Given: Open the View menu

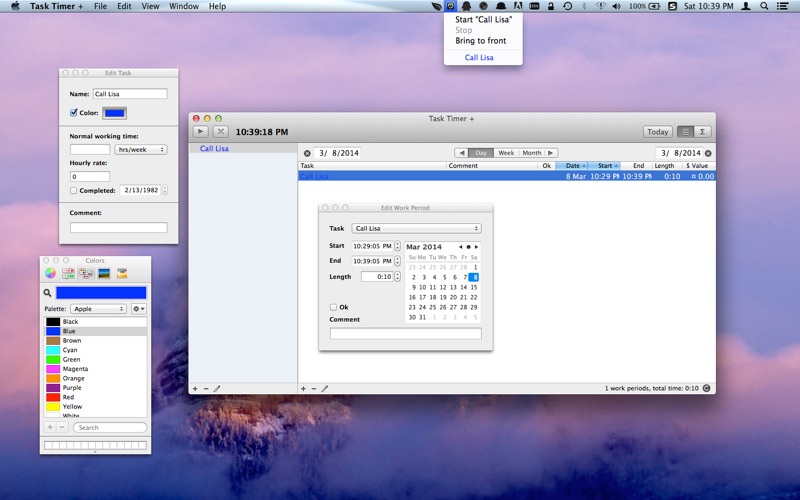Looking at the screenshot, I should (x=150, y=6).
